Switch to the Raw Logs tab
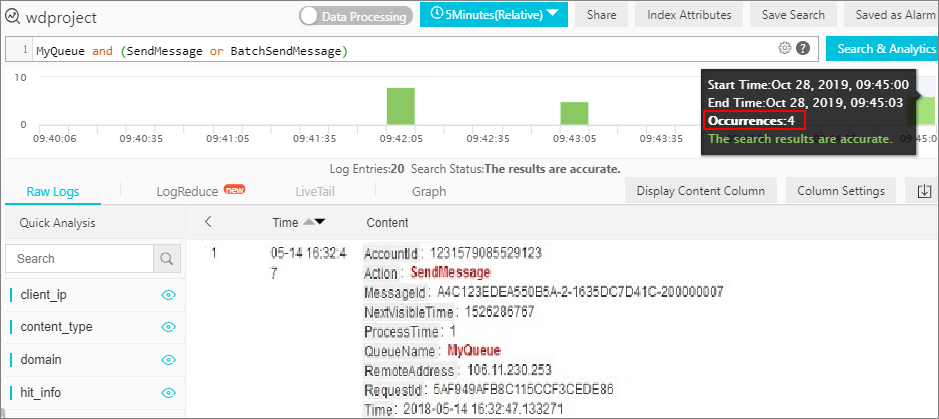Viewport: 939px width, 419px height. pyautogui.click(x=53, y=192)
